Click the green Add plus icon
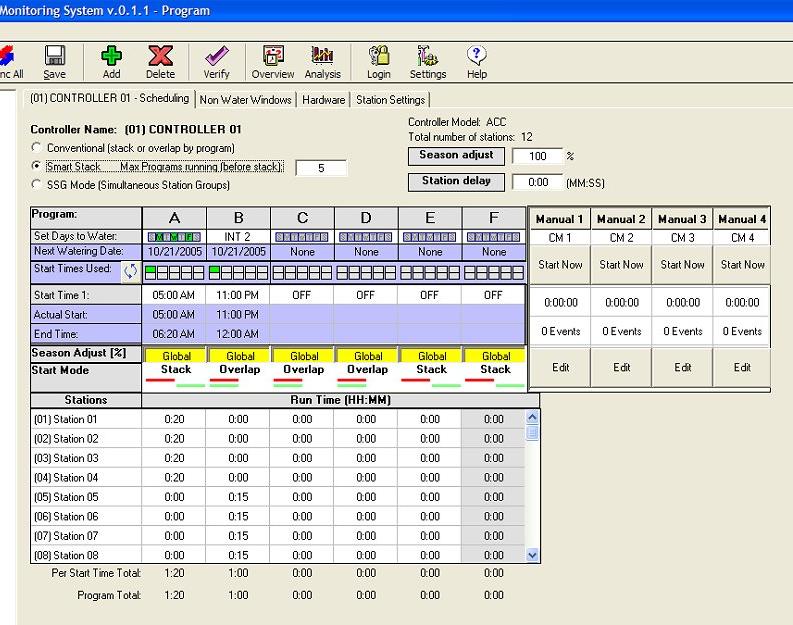 pyautogui.click(x=111, y=56)
